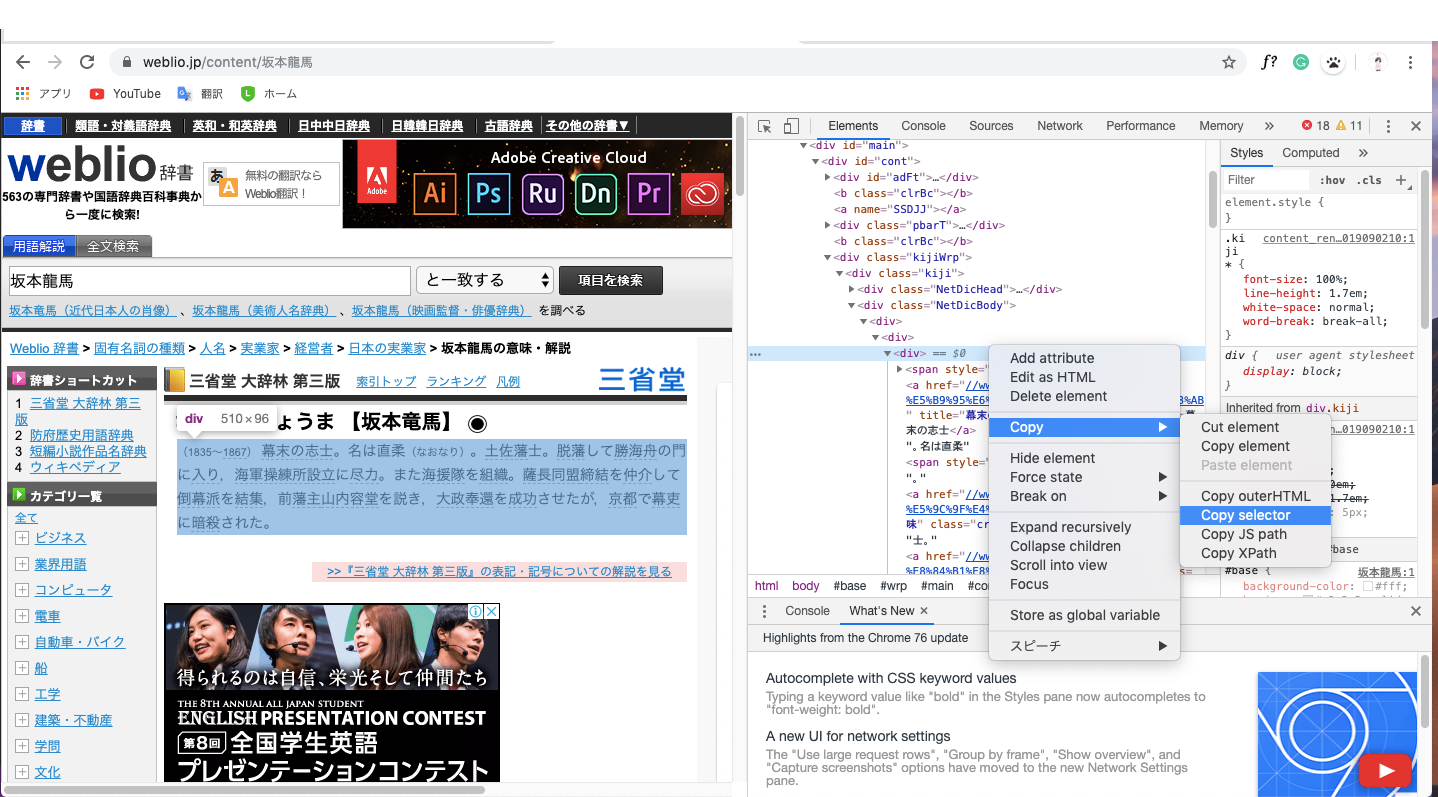
Task: Add new style rule with plus icon
Action: pos(1401,180)
